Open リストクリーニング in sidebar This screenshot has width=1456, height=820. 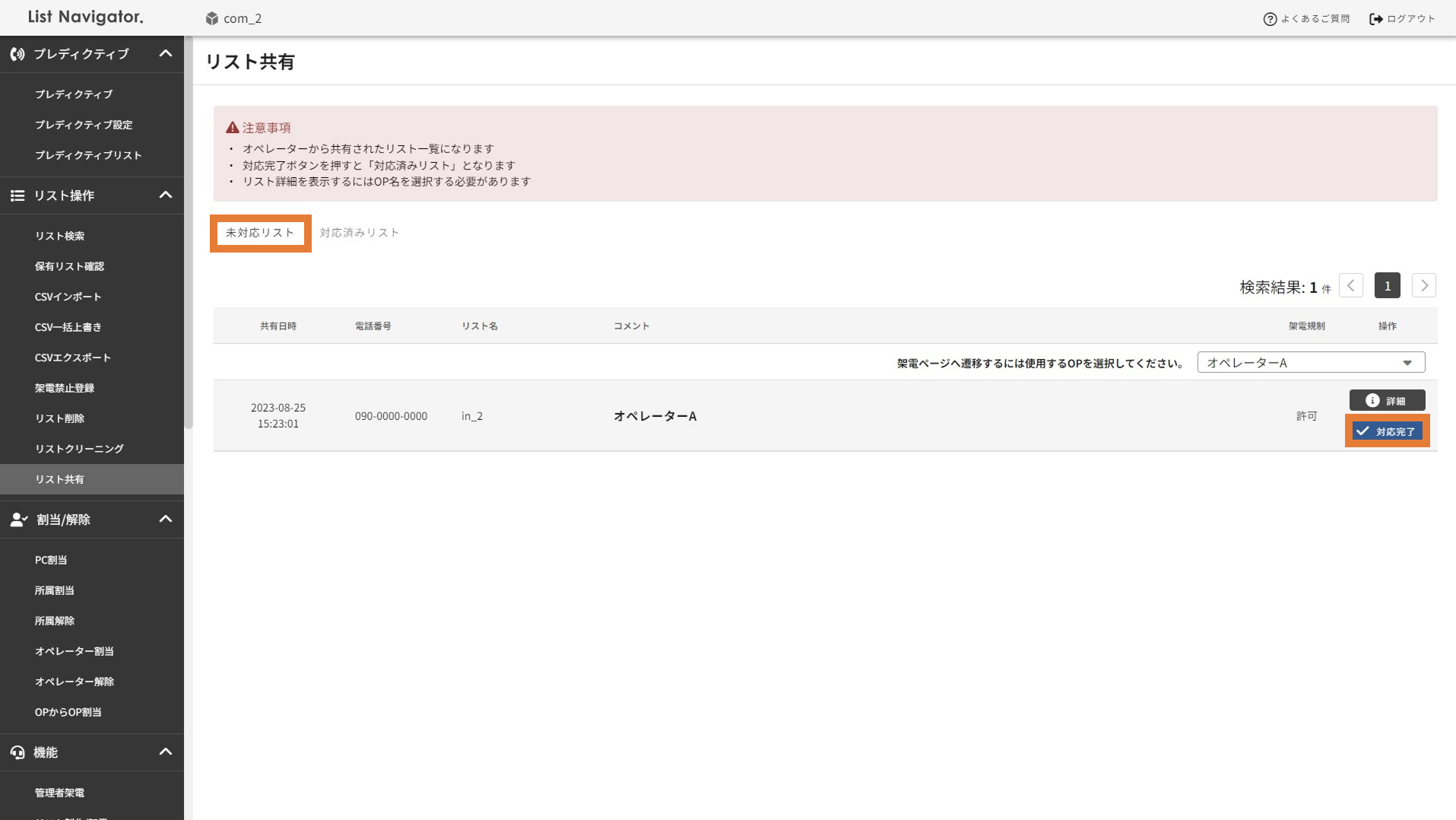[x=79, y=449]
